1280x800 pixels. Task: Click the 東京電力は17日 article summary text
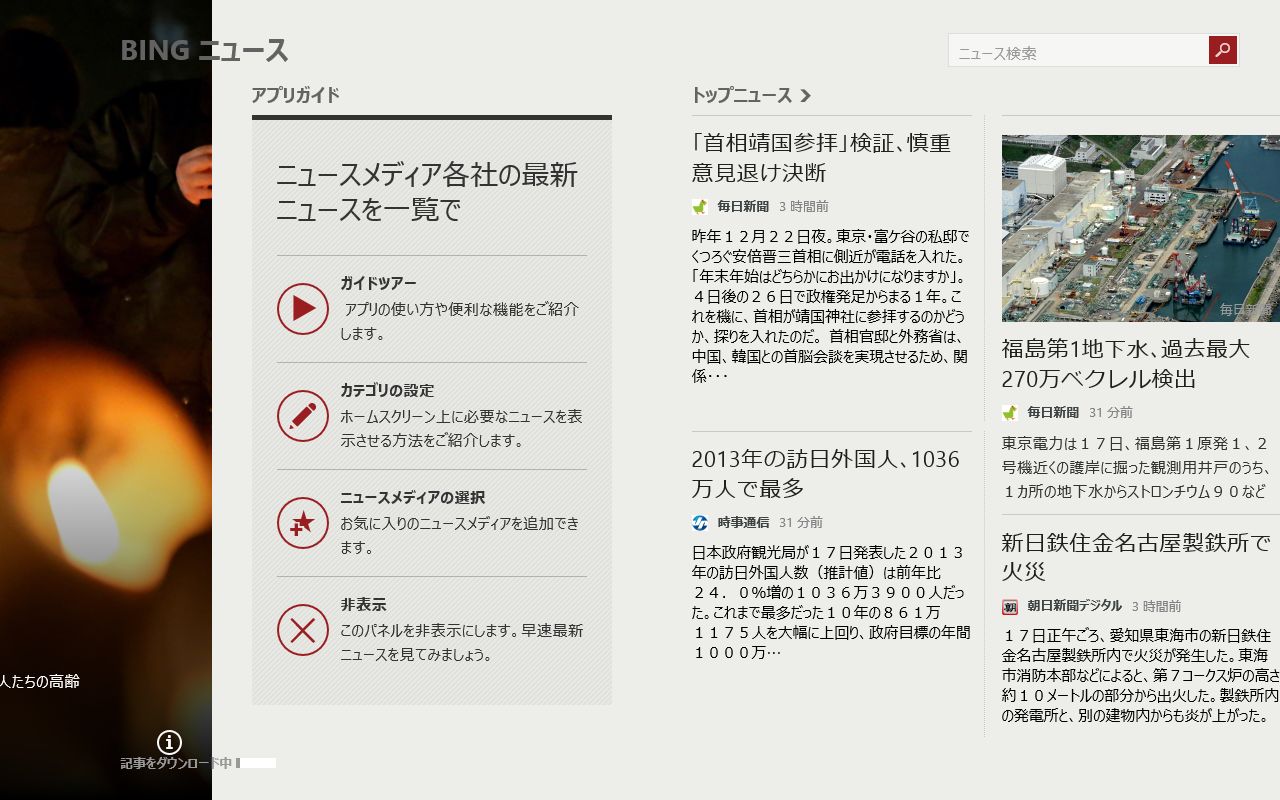[x=1136, y=467]
